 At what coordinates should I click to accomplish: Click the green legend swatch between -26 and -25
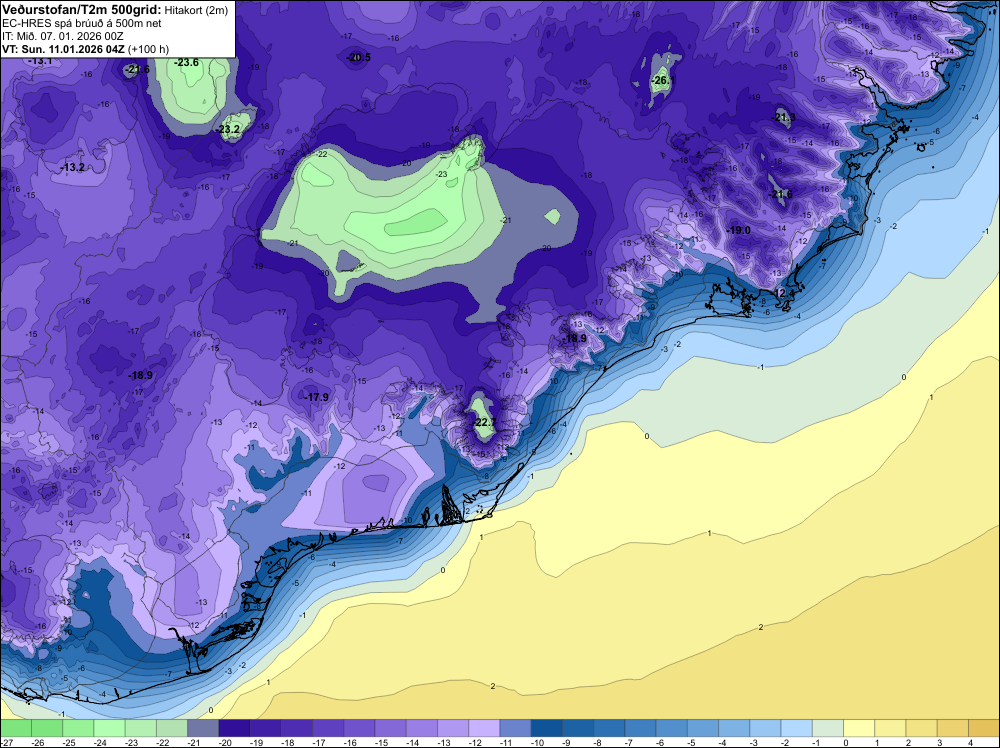[x=47, y=728]
